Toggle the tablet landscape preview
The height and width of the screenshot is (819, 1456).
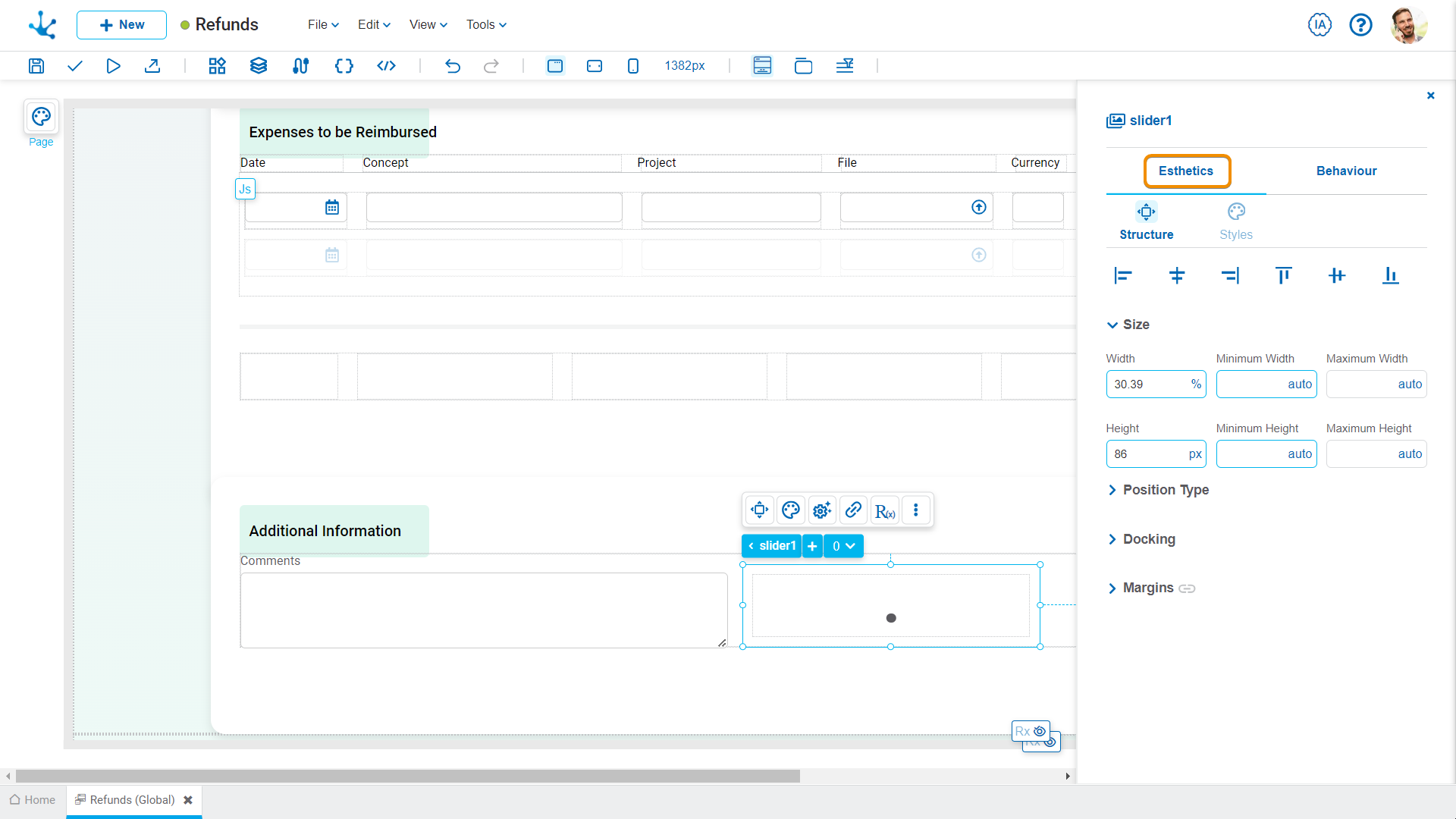point(595,66)
